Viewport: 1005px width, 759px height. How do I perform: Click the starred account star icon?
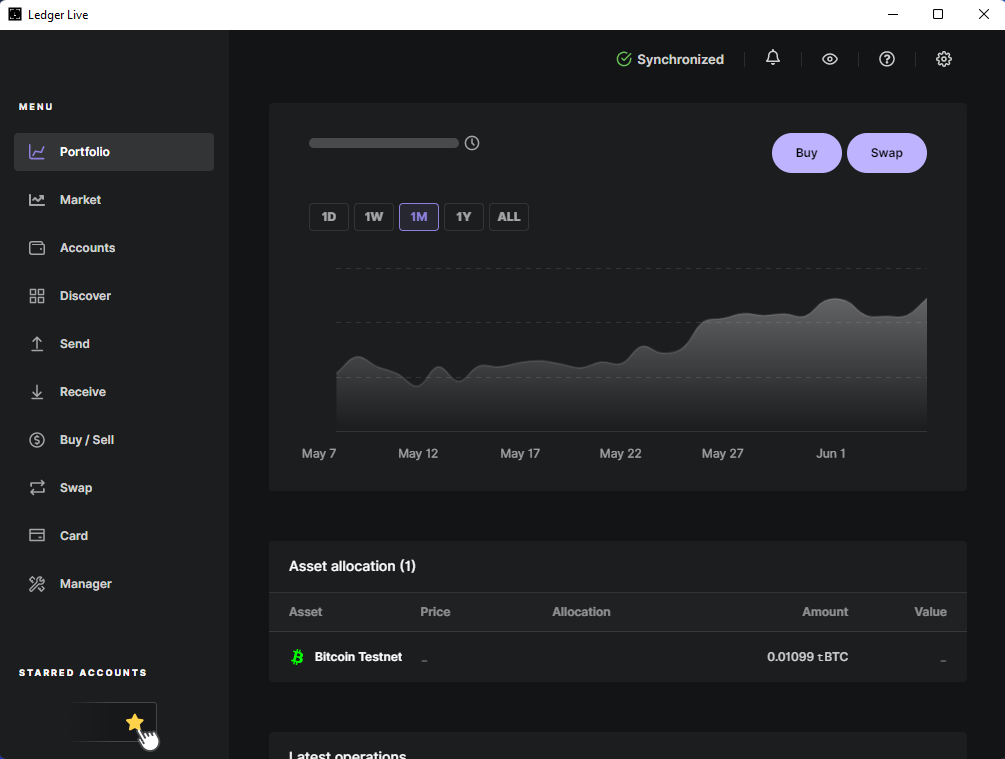point(135,722)
